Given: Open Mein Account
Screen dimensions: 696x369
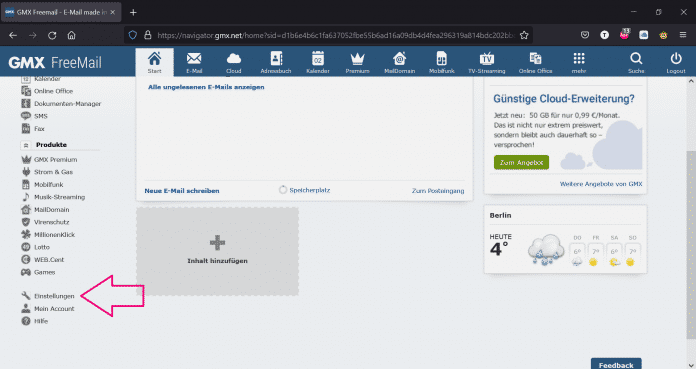Looking at the screenshot, I should click(x=48, y=309).
